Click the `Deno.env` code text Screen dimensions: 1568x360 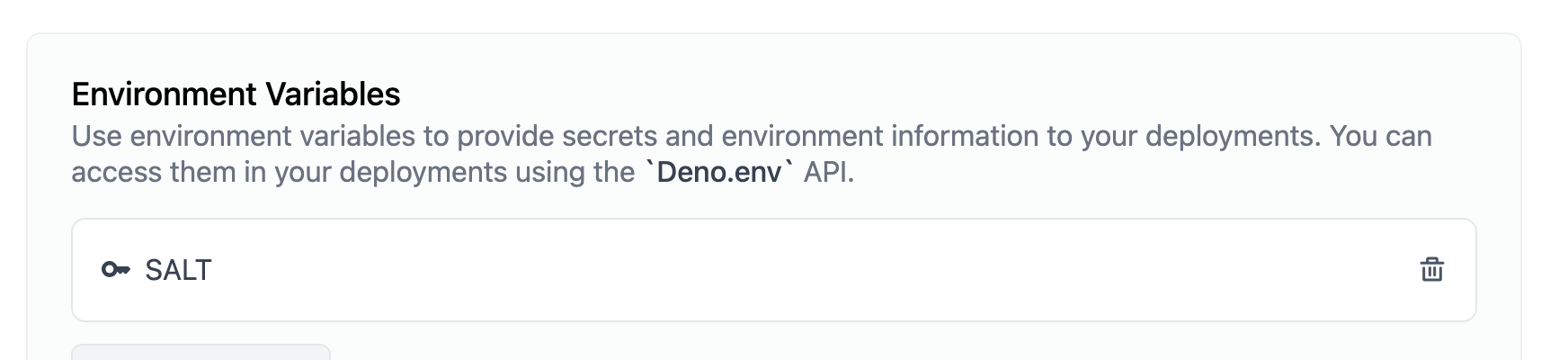[x=720, y=171]
